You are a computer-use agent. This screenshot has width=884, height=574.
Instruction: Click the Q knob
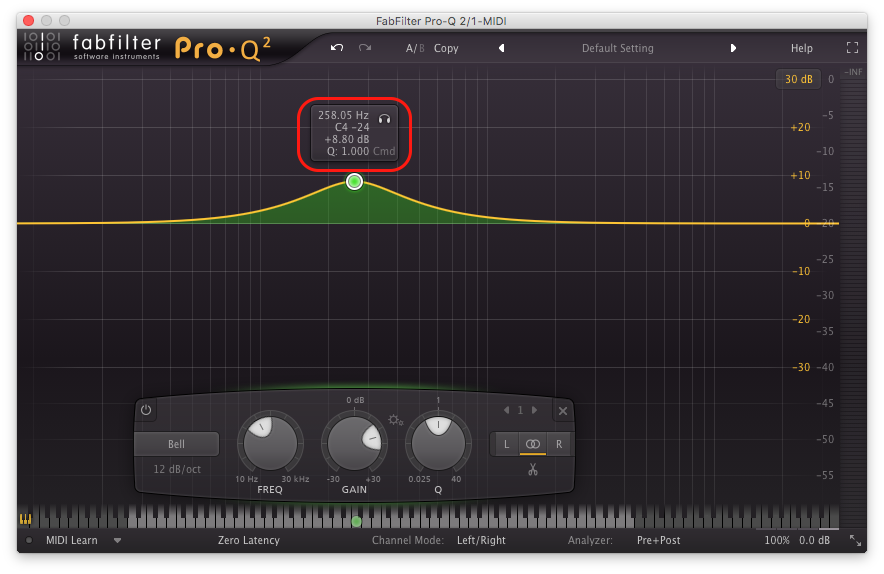pyautogui.click(x=438, y=444)
